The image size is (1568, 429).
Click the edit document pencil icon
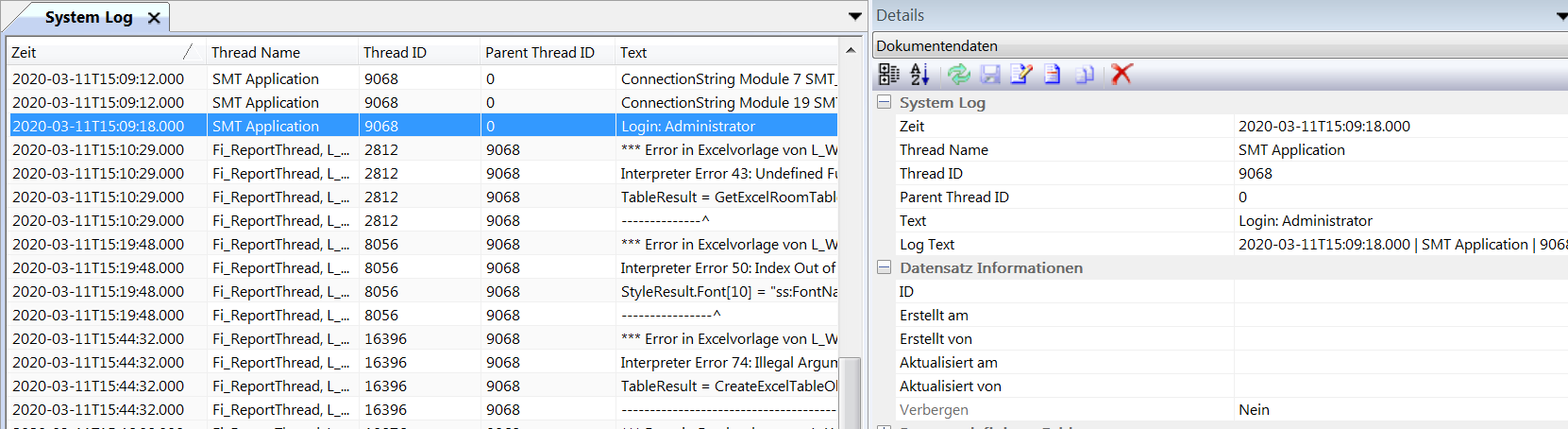[x=1020, y=74]
